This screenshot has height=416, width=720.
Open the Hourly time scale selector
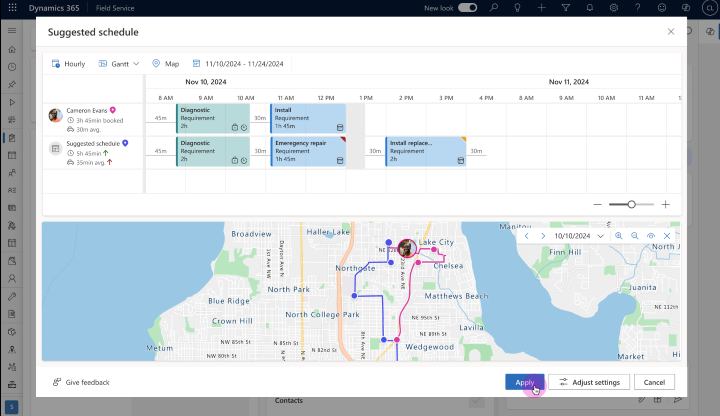(68, 63)
